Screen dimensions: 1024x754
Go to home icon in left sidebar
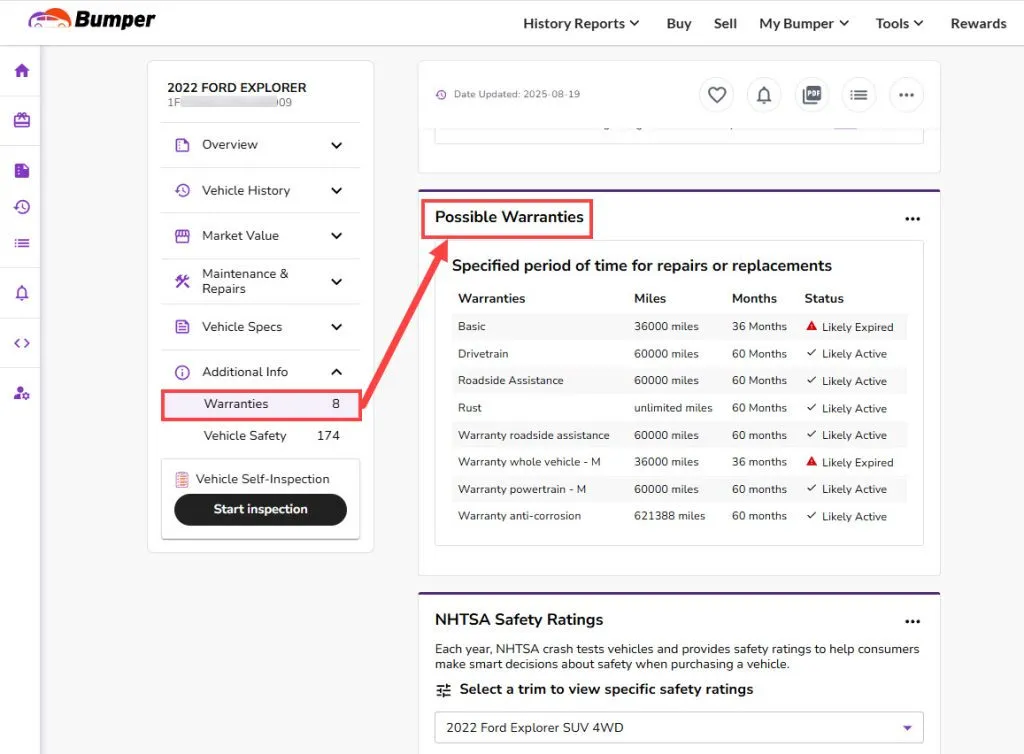(x=22, y=71)
